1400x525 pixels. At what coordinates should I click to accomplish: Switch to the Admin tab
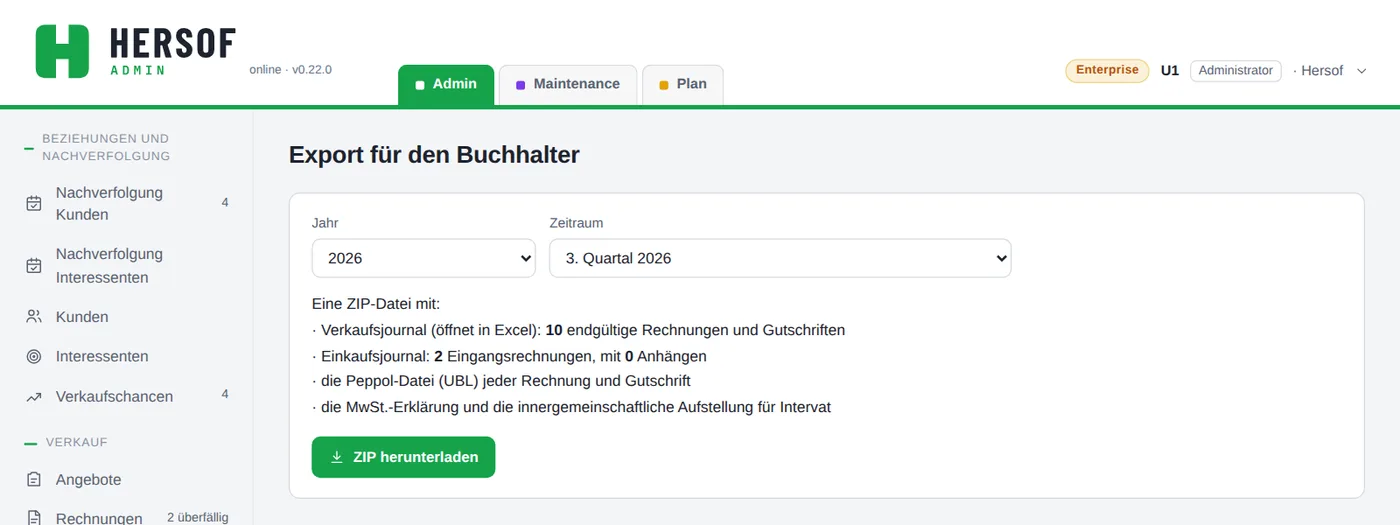446,85
